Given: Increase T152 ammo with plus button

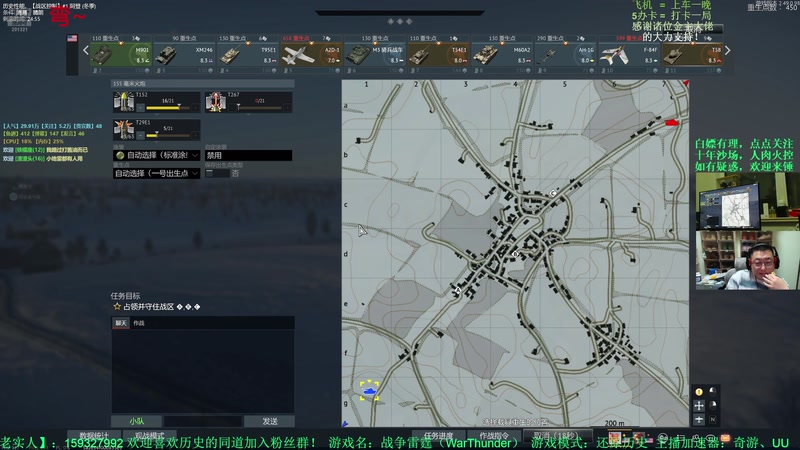Looking at the screenshot, I should click(x=195, y=108).
